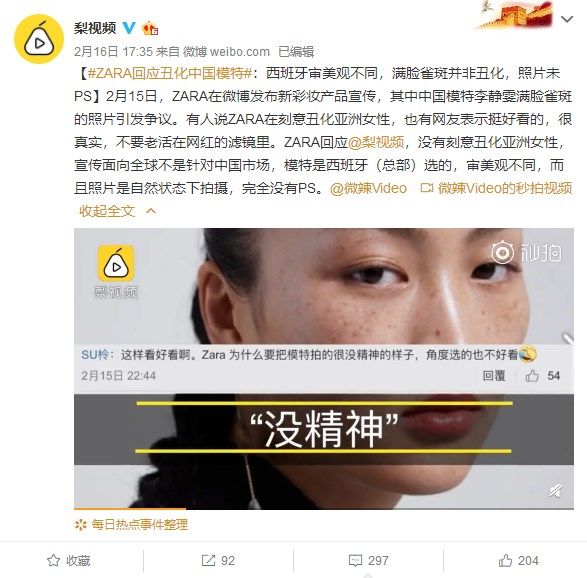The image size is (587, 578).
Task: Open the @梨视频 mention link
Action: click(x=376, y=142)
